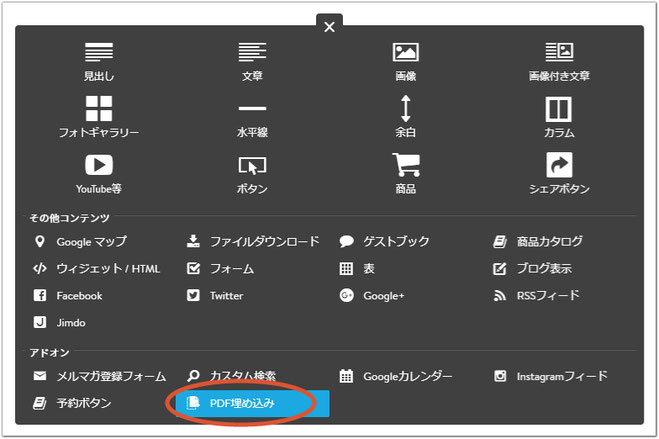Add a ゲストブック guestbook
Viewport: 659px width, 439px height.
[384, 242]
